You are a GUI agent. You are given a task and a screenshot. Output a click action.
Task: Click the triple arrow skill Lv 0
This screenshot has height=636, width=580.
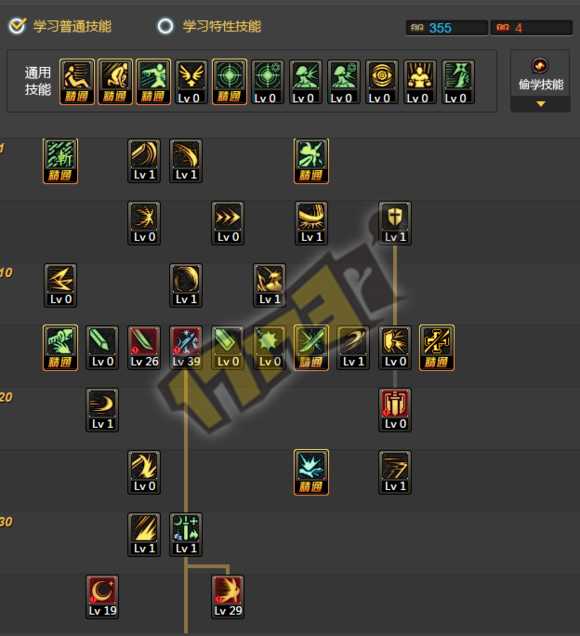[228, 223]
